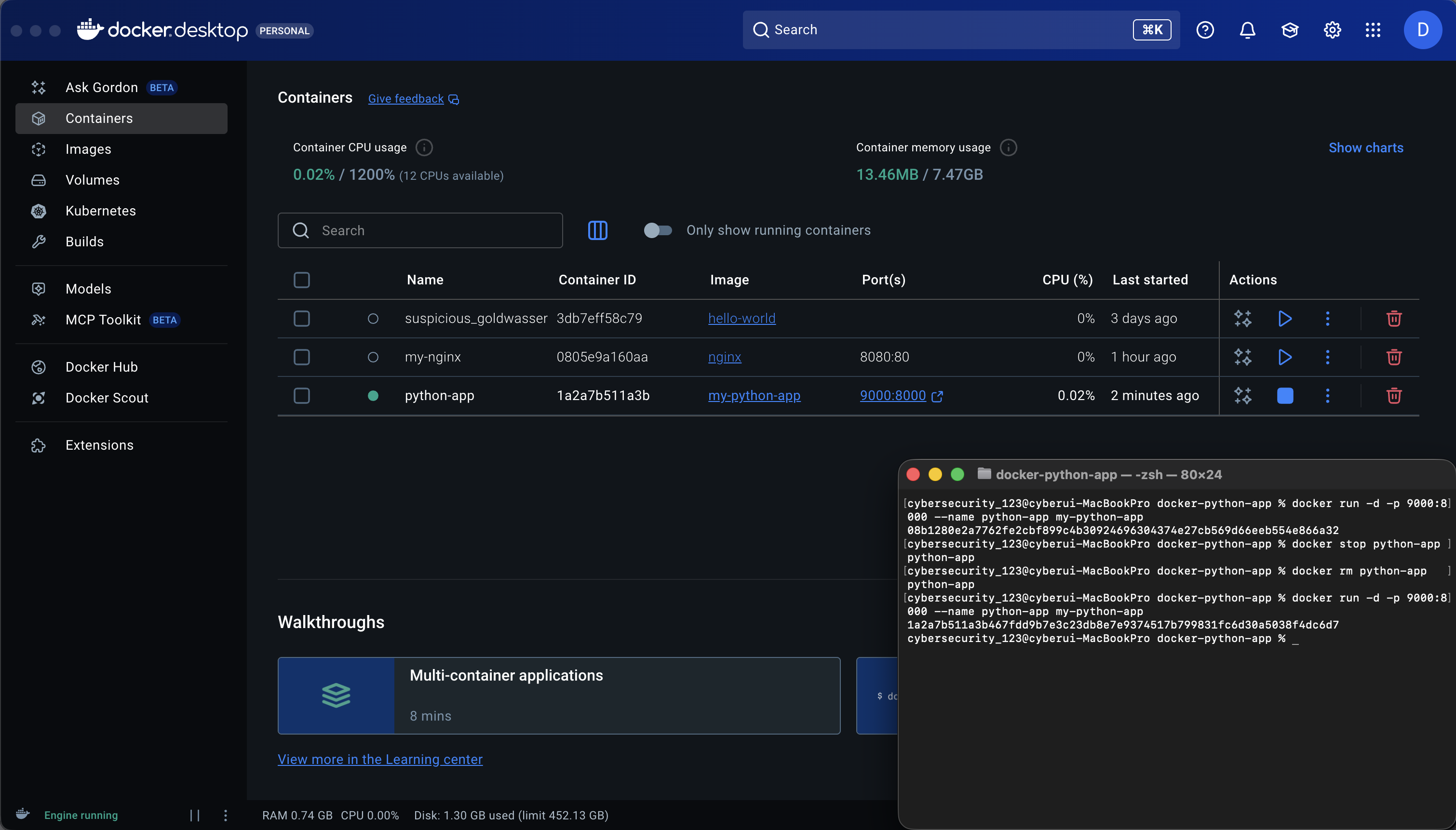Ask Gordon about python-app container

1243,396
